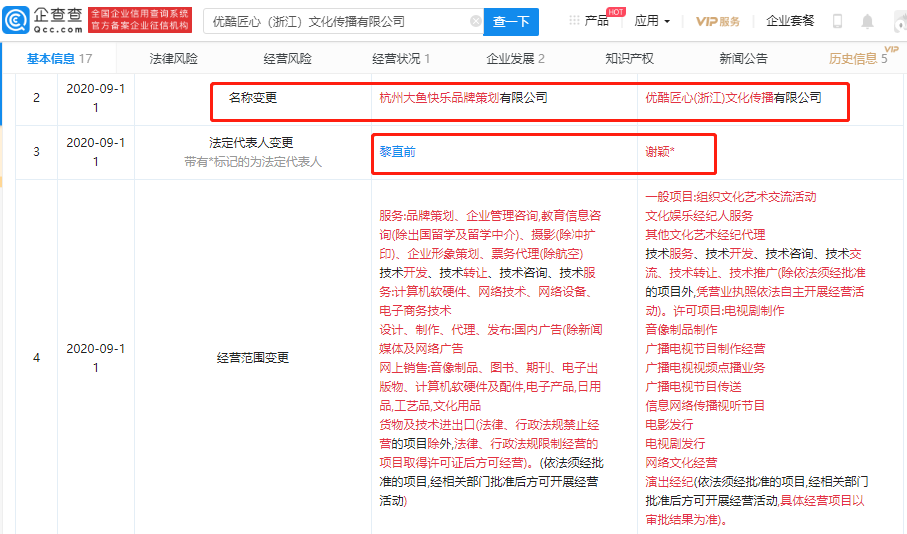Open VIP服务 link
907x534 pixels.
click(717, 21)
